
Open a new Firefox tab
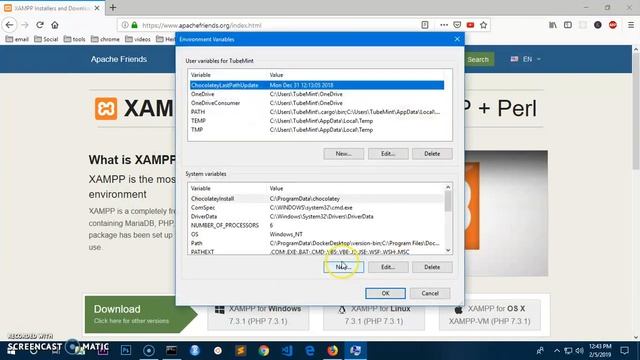pyautogui.click(x=113, y=7)
